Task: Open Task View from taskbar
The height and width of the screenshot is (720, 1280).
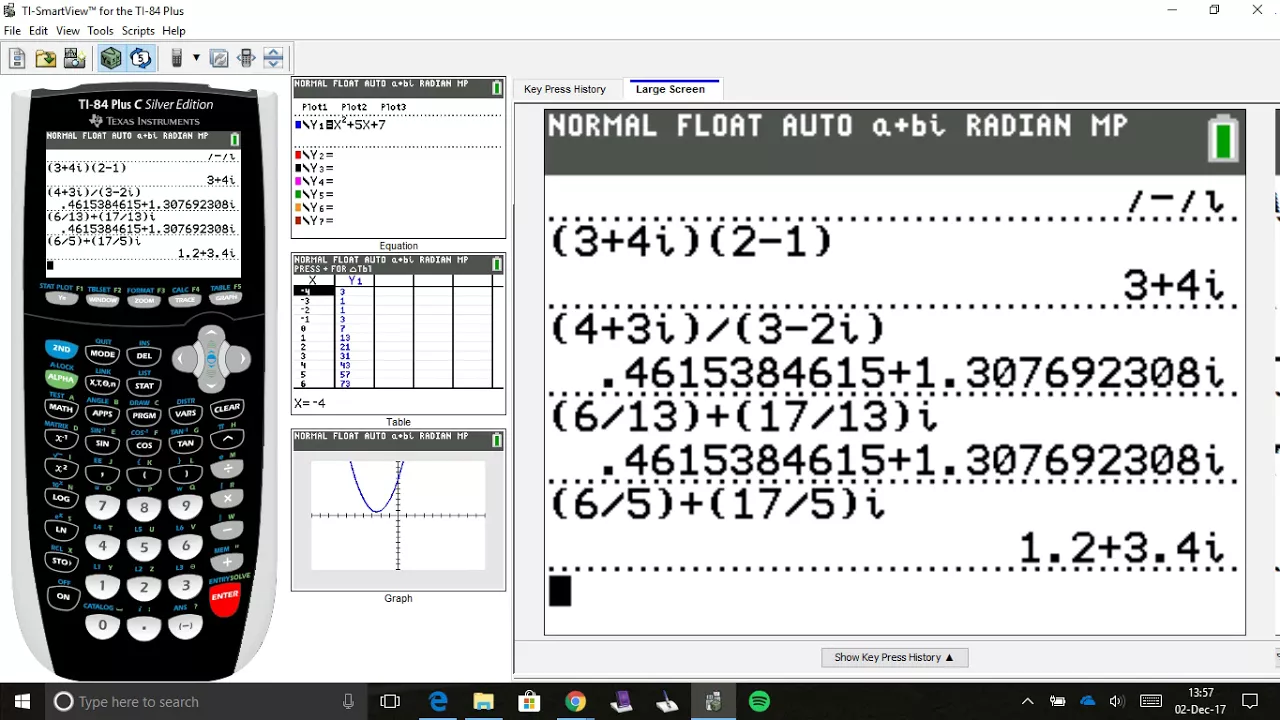Action: click(390, 702)
